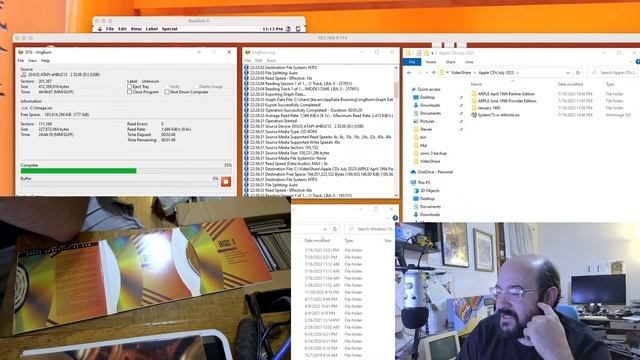Screen dimensions: 640x360
Task: Sort by Size column in lower Explorer
Action: tap(387, 241)
